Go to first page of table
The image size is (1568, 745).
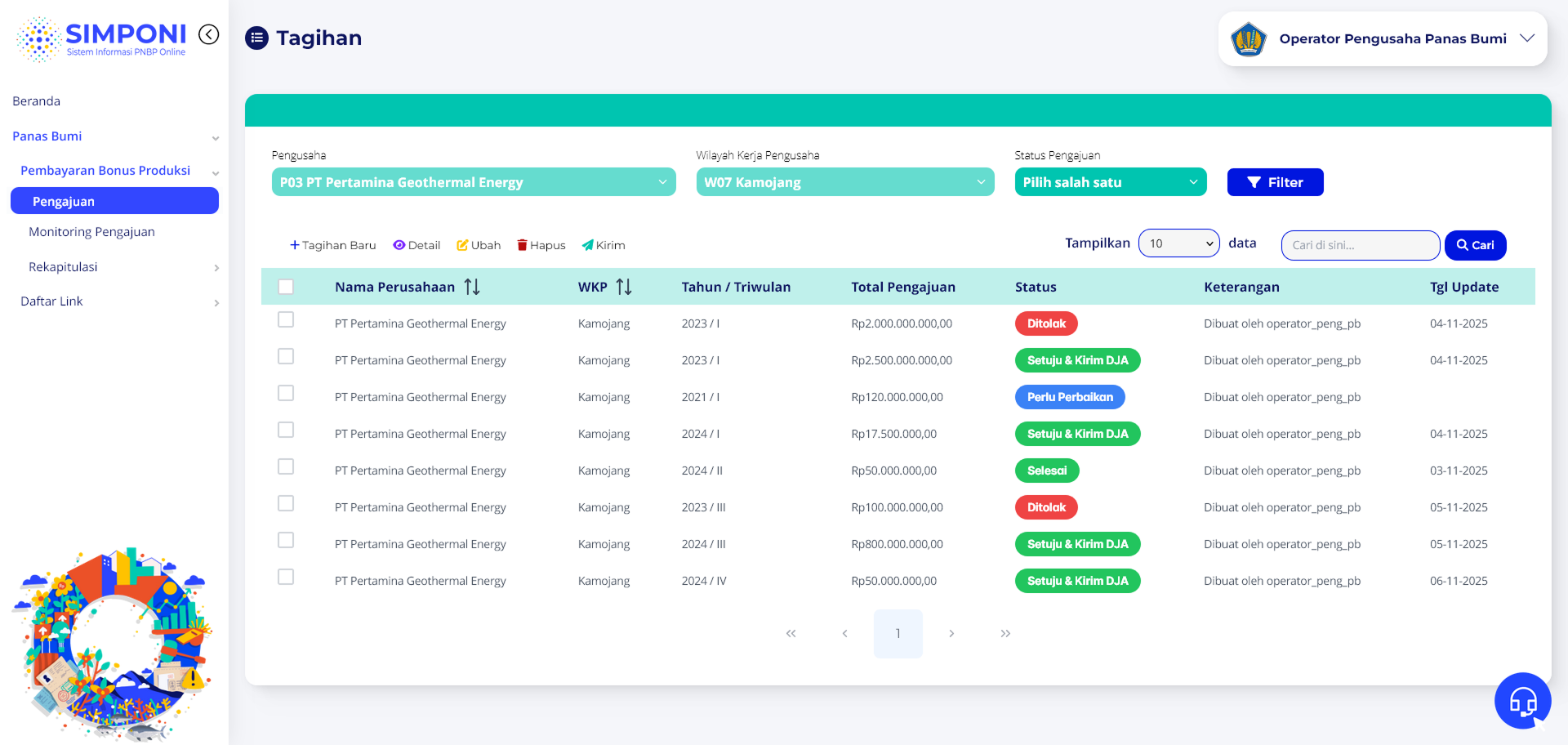791,633
